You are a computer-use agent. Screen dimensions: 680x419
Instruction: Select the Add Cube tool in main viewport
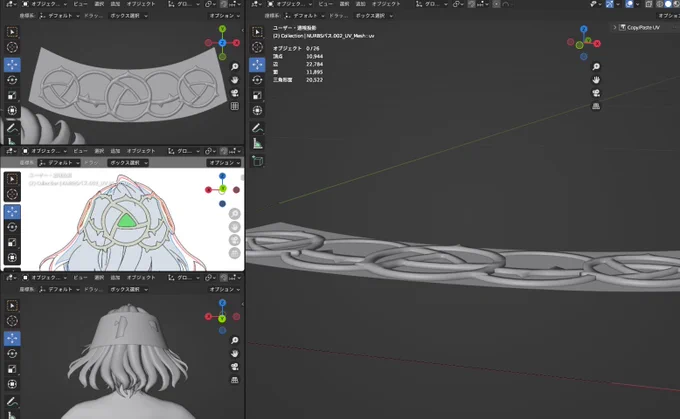(257, 161)
